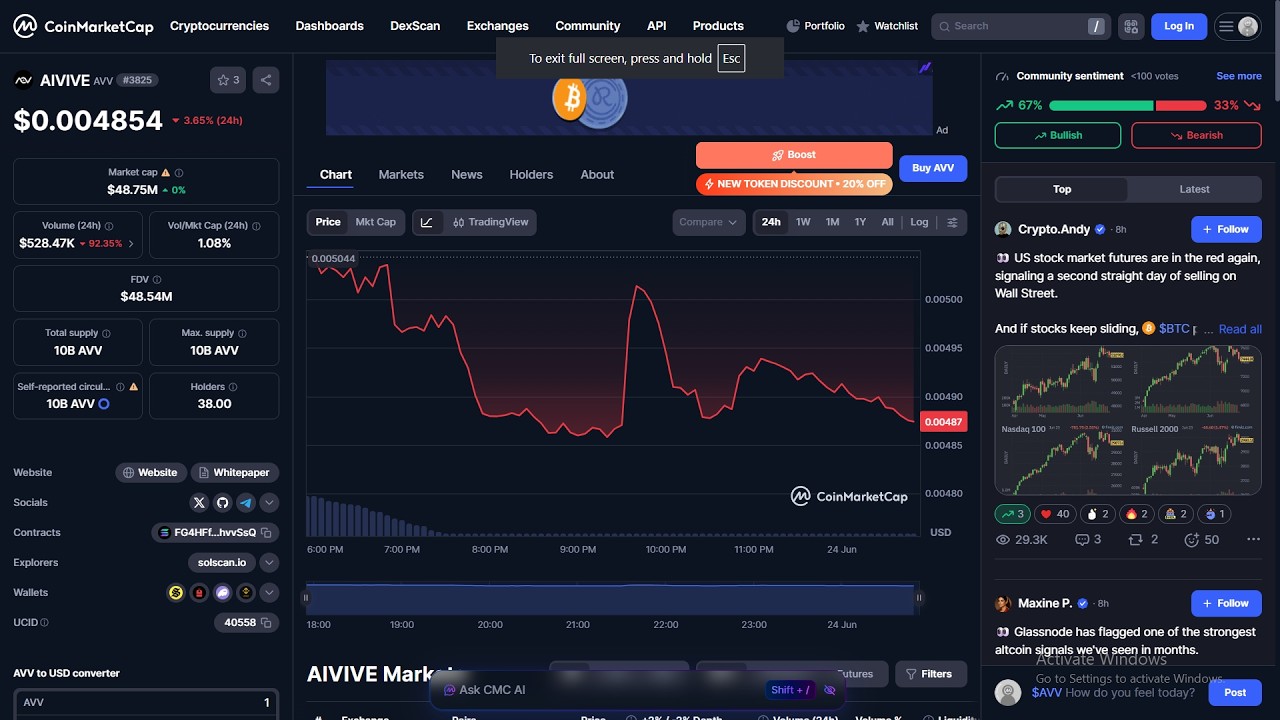This screenshot has height=720, width=1280.
Task: Switch chart to Mkt Cap view
Action: pos(376,222)
